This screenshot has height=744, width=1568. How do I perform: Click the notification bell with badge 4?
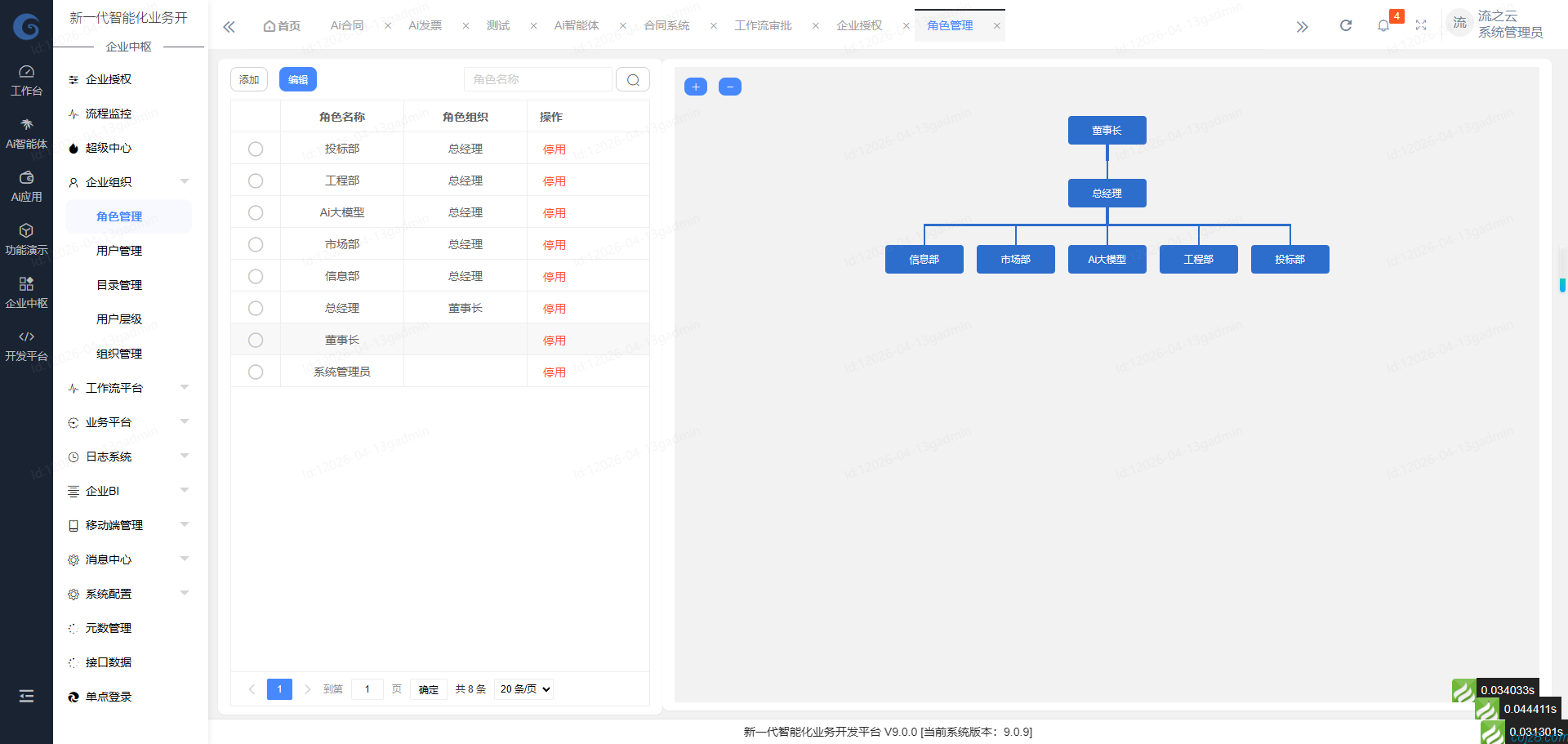tap(1383, 25)
